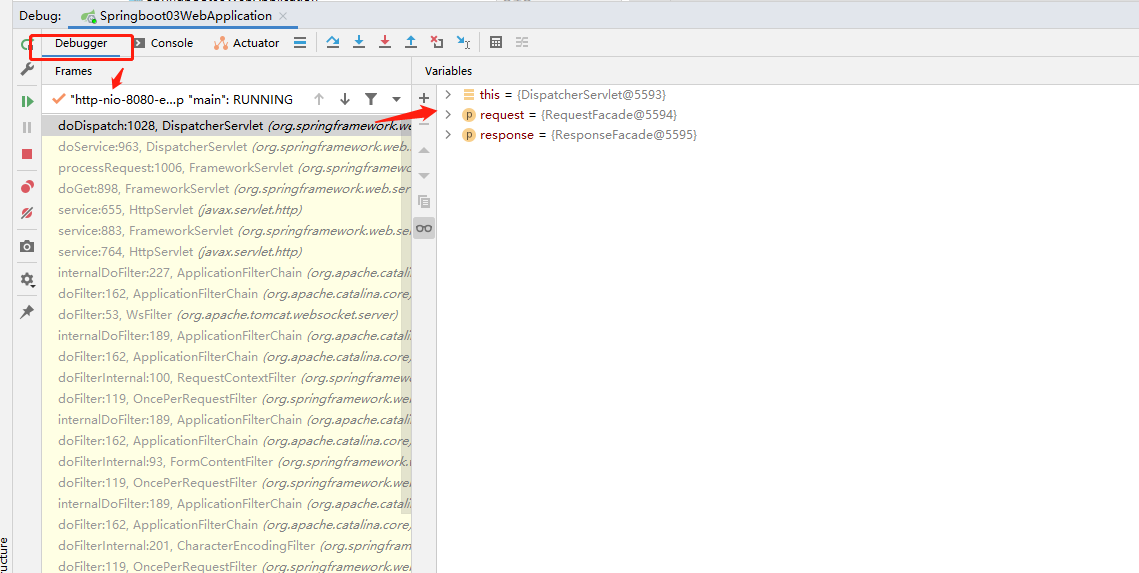Click the Duplicate Watch copy icon
The image size is (1139, 573).
point(424,202)
